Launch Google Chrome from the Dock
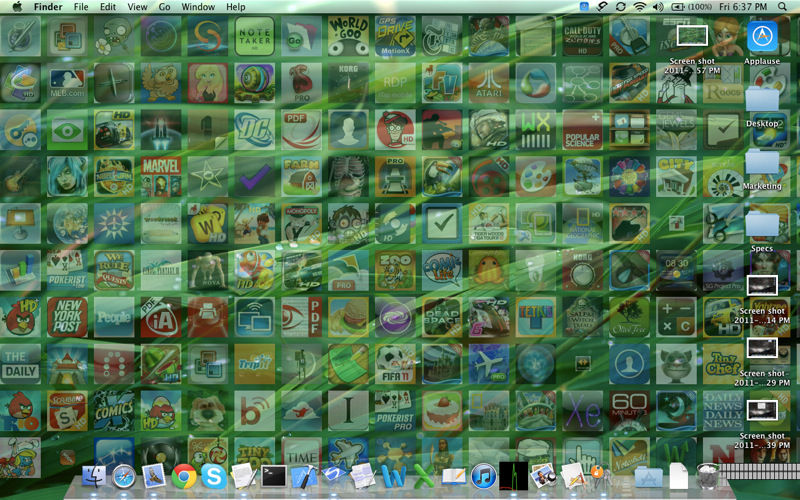 184,477
